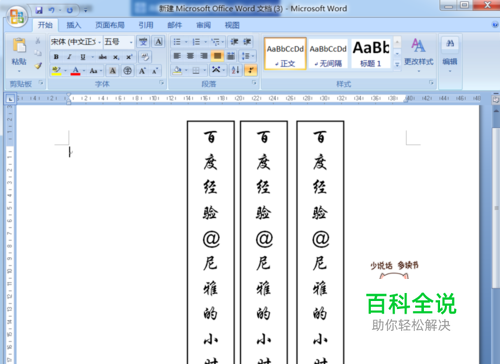Open the Font (字体) dialog launcher
The width and height of the screenshot is (500, 364).
click(162, 82)
